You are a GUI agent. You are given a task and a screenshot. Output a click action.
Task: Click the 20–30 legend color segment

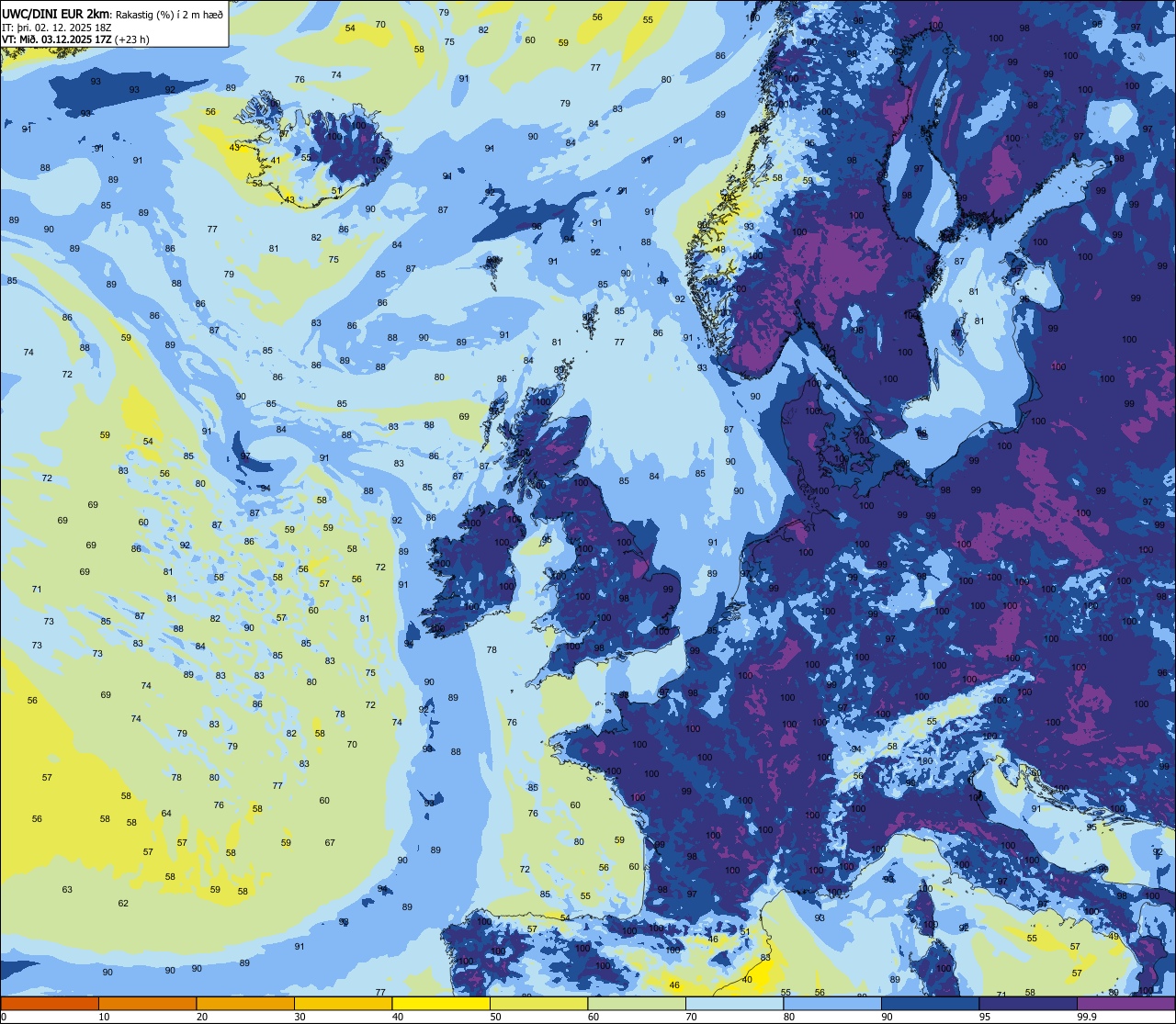(245, 1004)
